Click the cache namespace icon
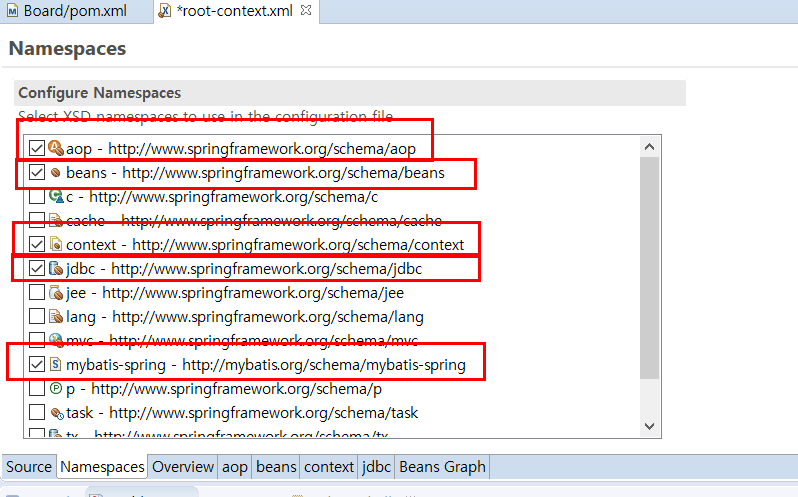This screenshot has width=798, height=497. 55,220
